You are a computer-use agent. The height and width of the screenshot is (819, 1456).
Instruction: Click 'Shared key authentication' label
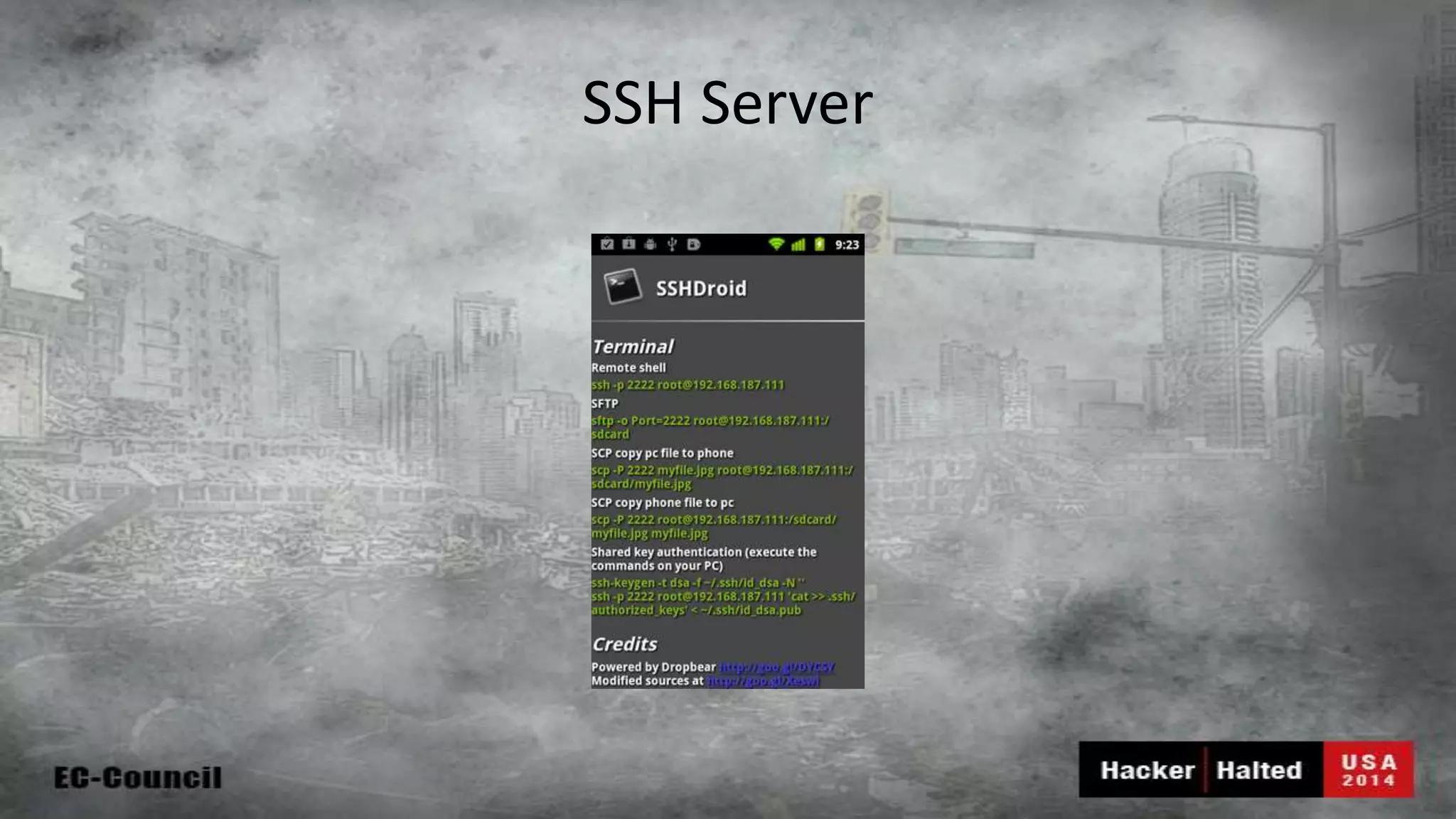click(x=704, y=559)
